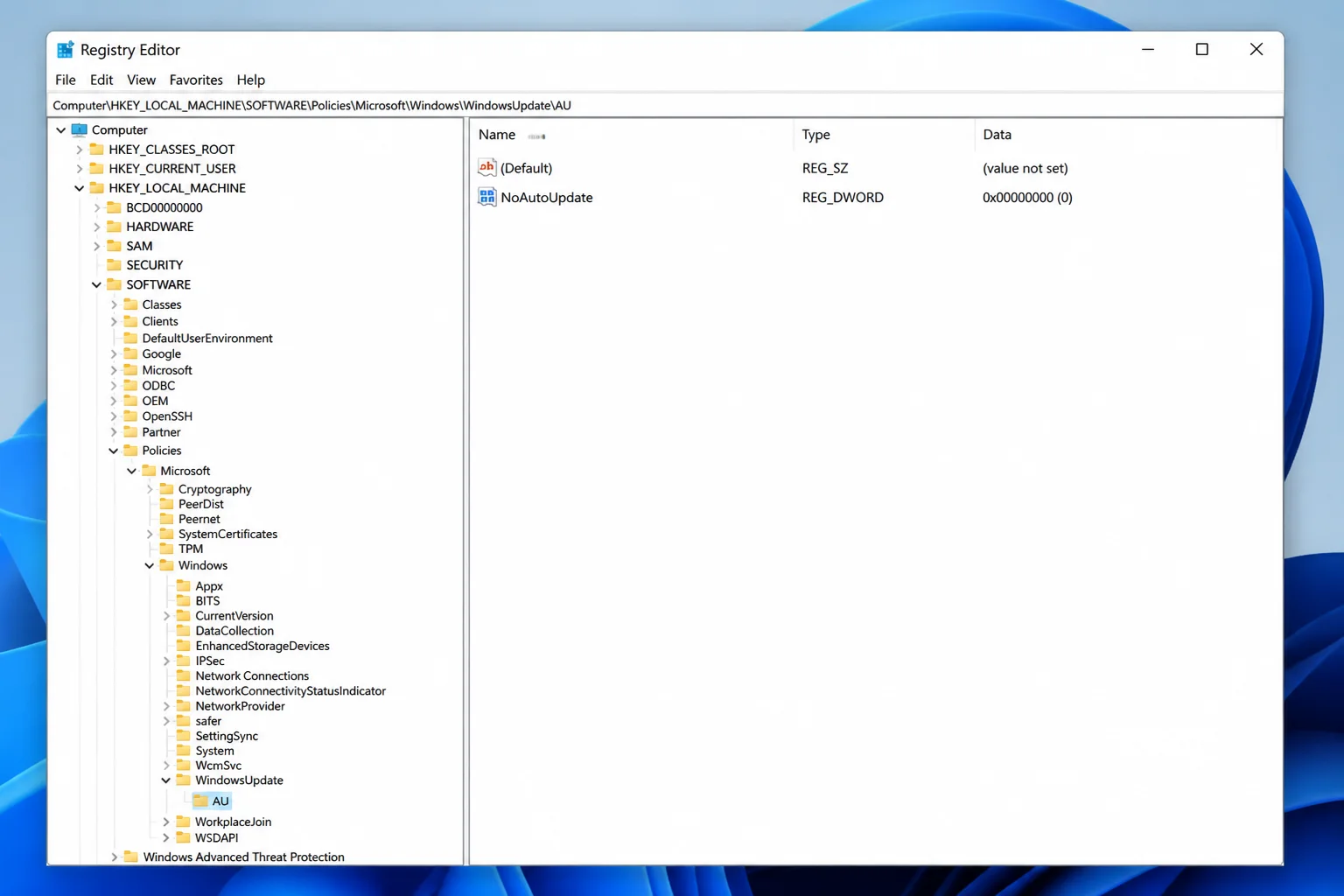Click the PeerDist key folder icon
This screenshot has height=896, width=1344.
click(166, 504)
